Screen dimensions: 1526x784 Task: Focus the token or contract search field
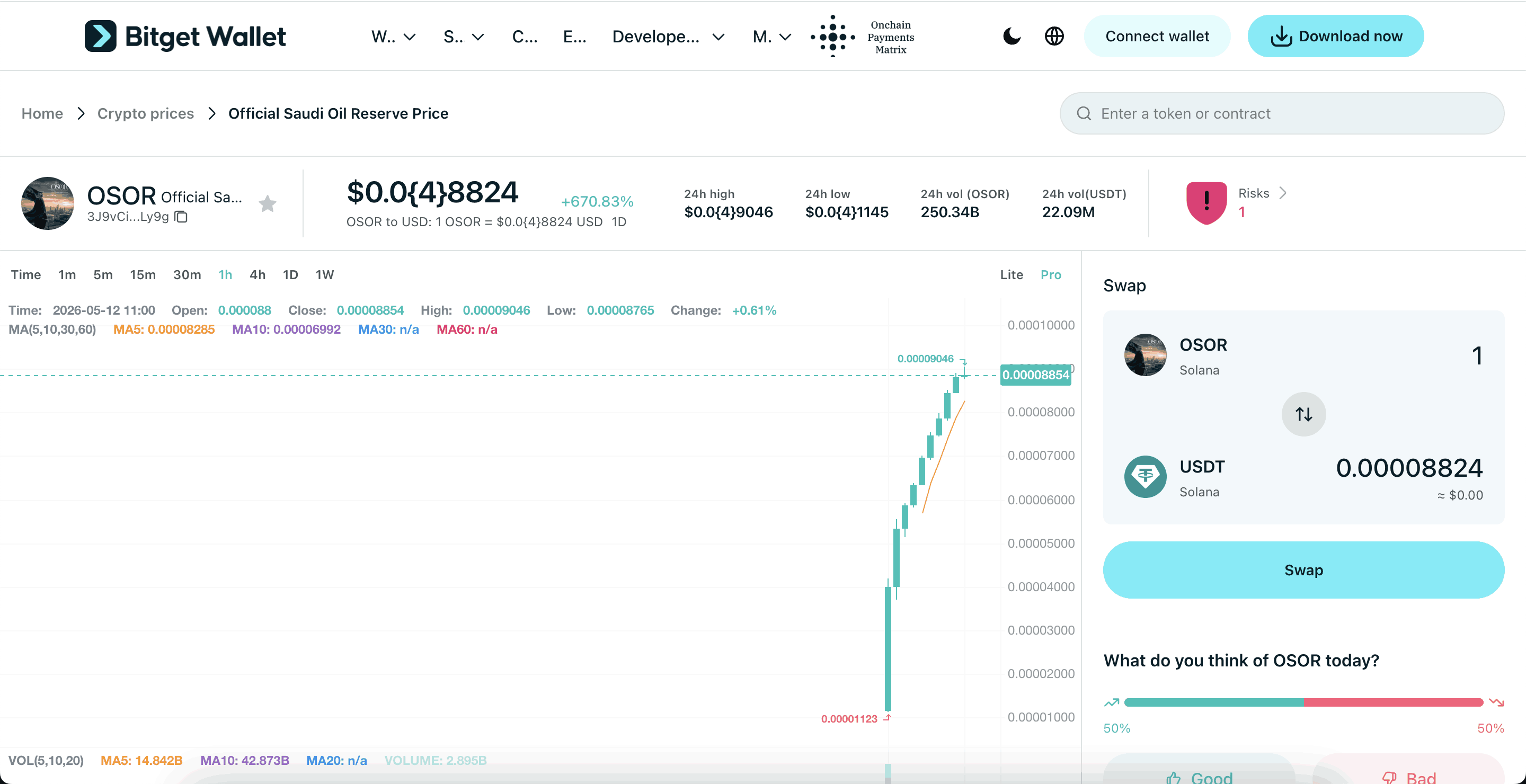coord(1281,113)
